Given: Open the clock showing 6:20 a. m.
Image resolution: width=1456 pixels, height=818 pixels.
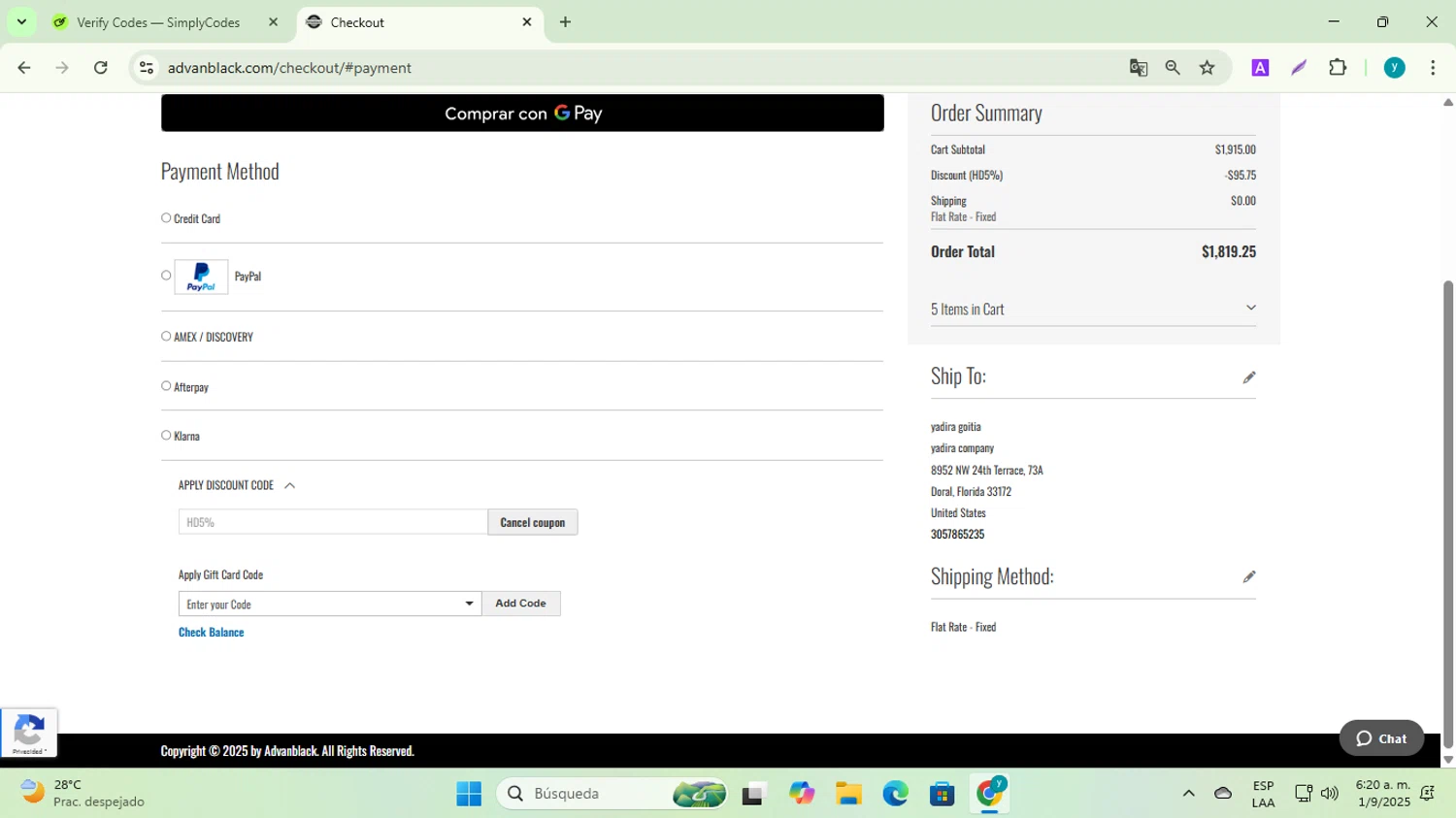Looking at the screenshot, I should pyautogui.click(x=1382, y=794).
